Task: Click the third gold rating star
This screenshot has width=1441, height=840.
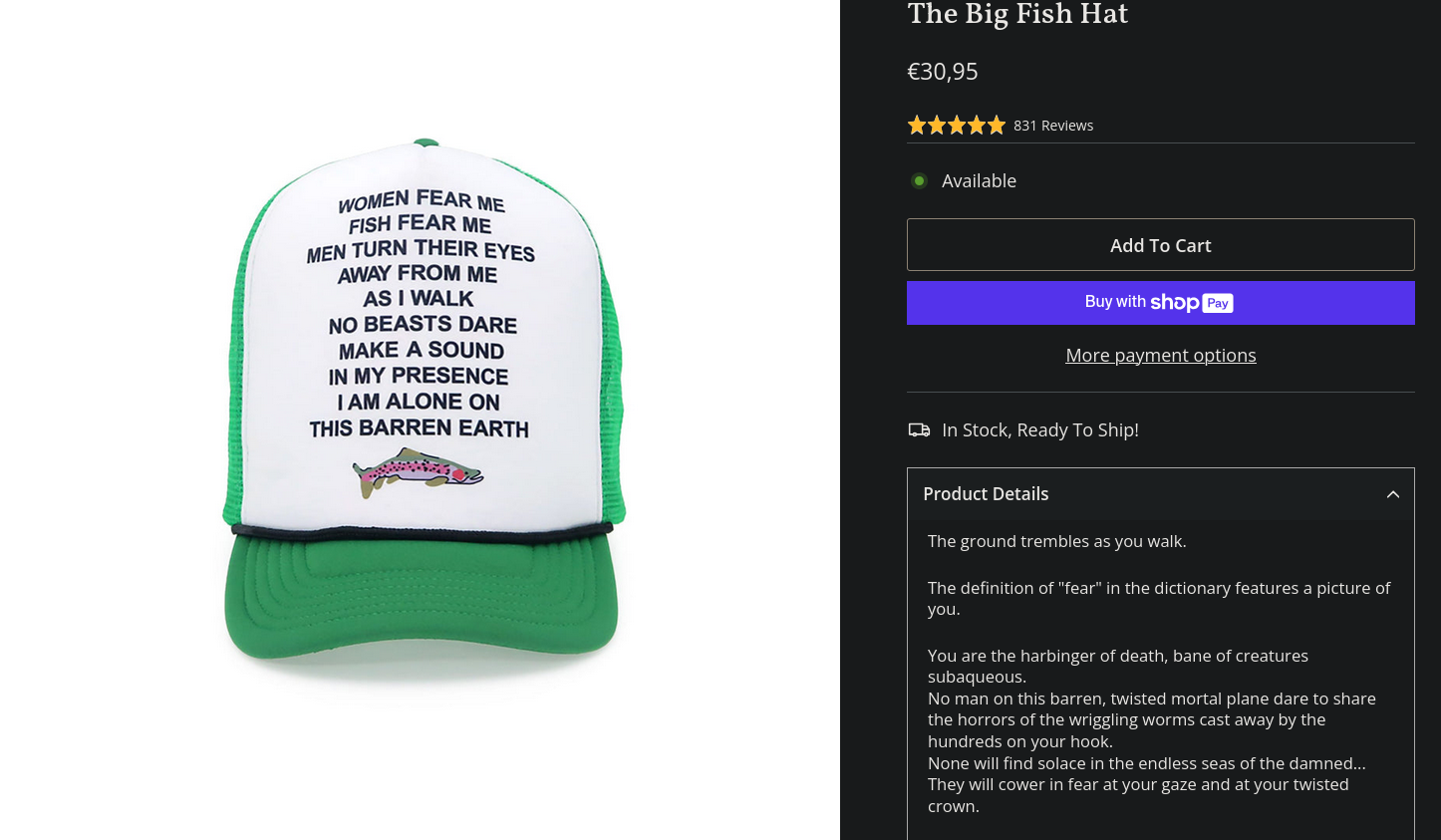Action: [x=957, y=126]
